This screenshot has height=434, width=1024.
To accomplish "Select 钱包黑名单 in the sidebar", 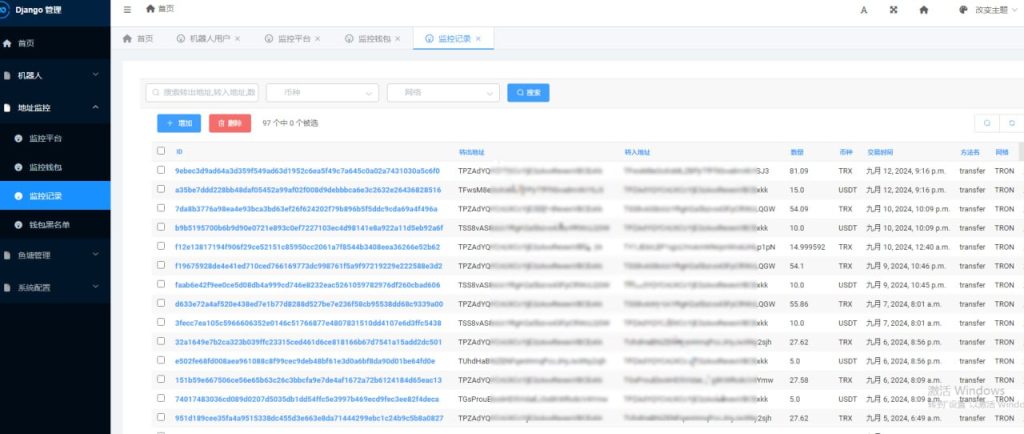I will pyautogui.click(x=50, y=225).
